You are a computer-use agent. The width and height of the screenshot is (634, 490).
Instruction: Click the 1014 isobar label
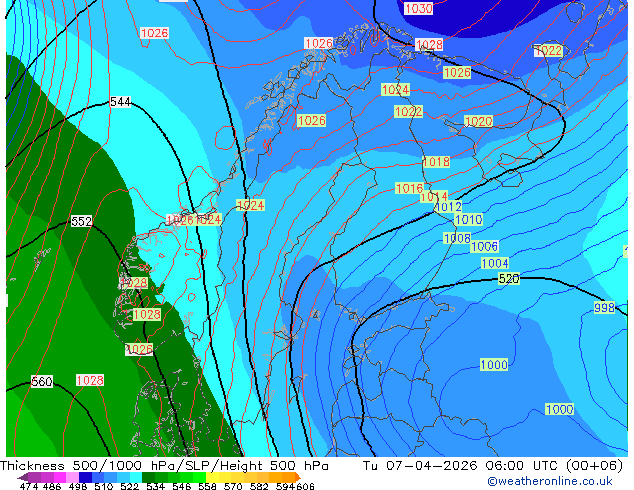pos(434,196)
